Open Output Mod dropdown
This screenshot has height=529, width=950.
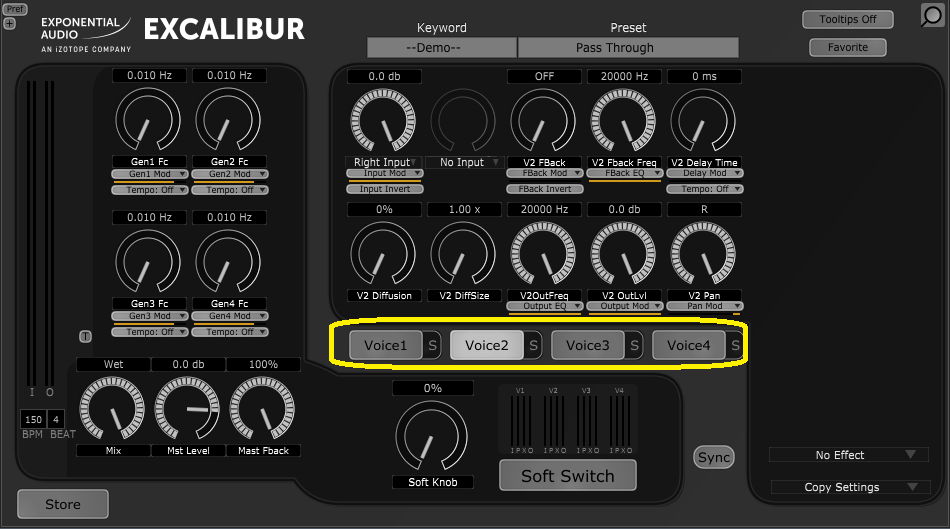625,307
